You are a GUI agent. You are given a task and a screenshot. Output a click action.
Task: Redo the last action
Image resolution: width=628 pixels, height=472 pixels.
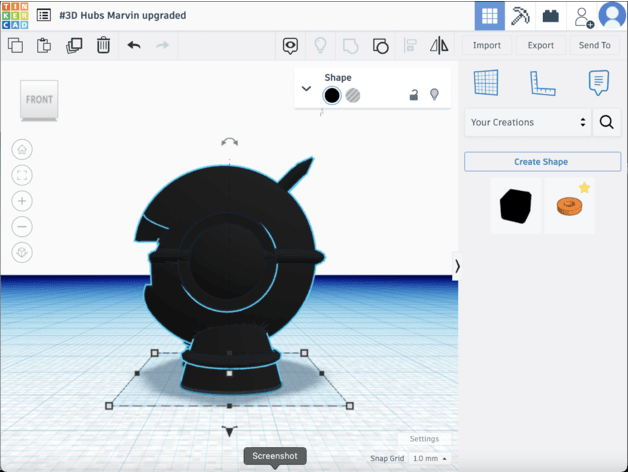tap(162, 45)
